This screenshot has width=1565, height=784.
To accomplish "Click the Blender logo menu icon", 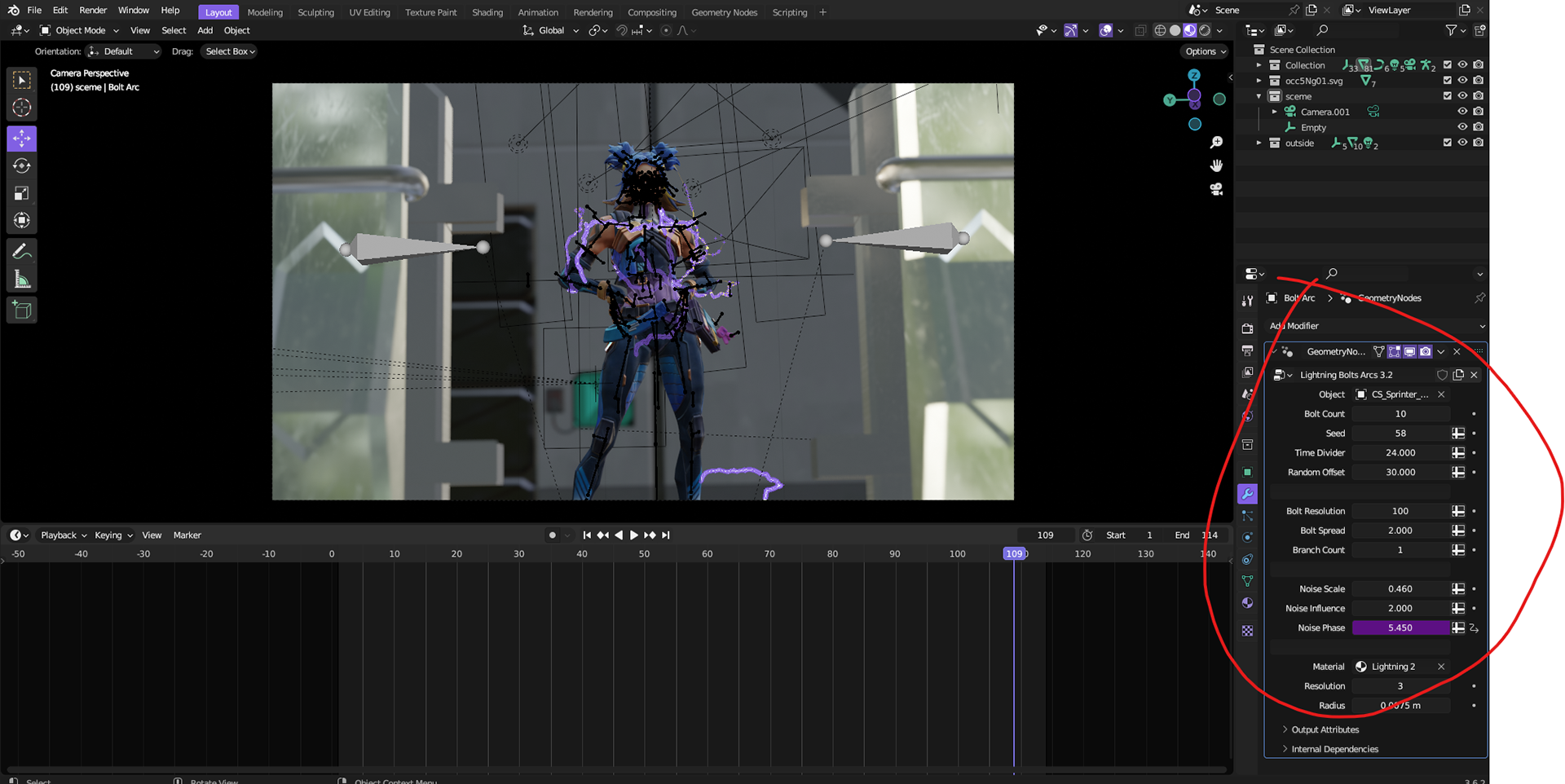I will point(13,11).
